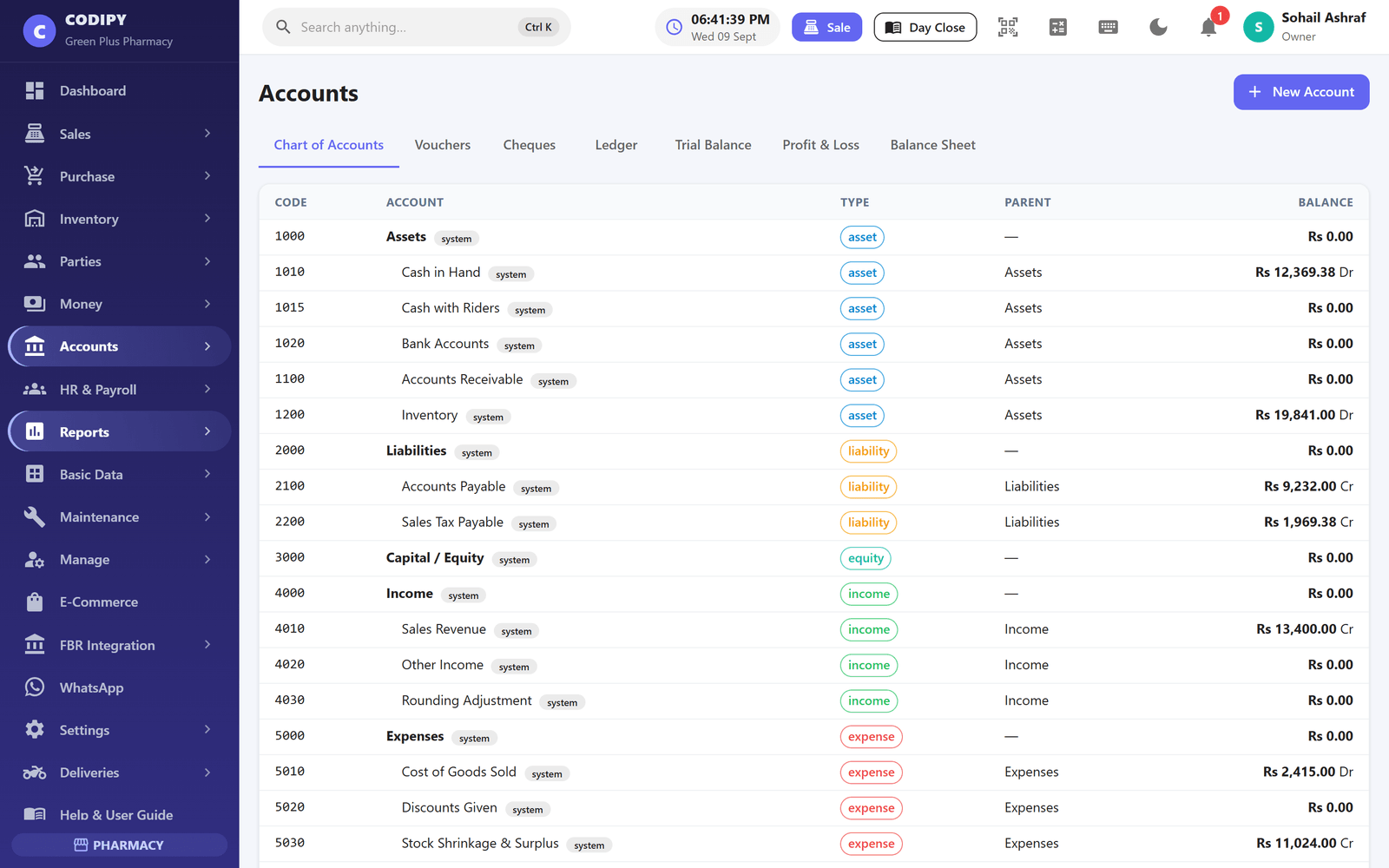1389x868 pixels.
Task: Switch to Profit & Loss tab
Action: 820,145
